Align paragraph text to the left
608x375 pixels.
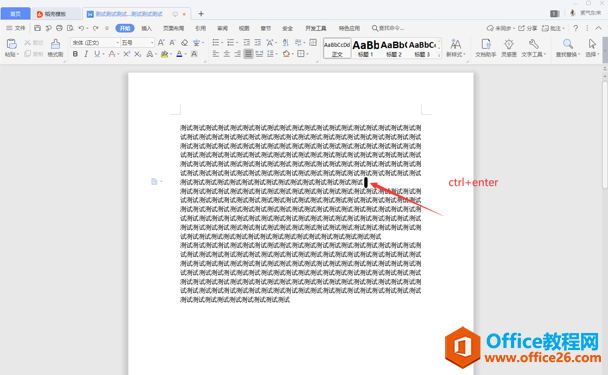point(216,54)
